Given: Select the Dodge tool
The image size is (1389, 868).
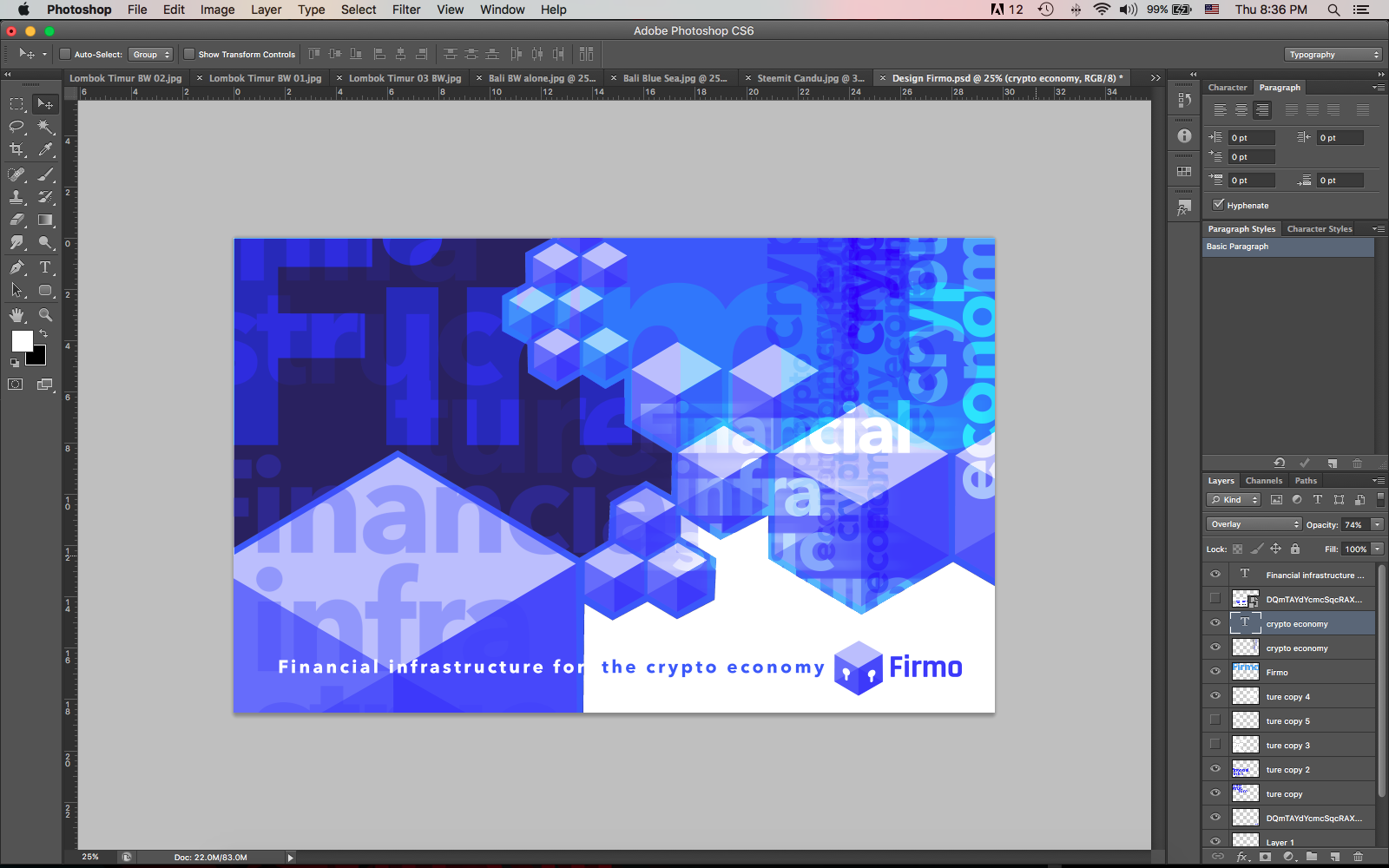Looking at the screenshot, I should (x=45, y=242).
